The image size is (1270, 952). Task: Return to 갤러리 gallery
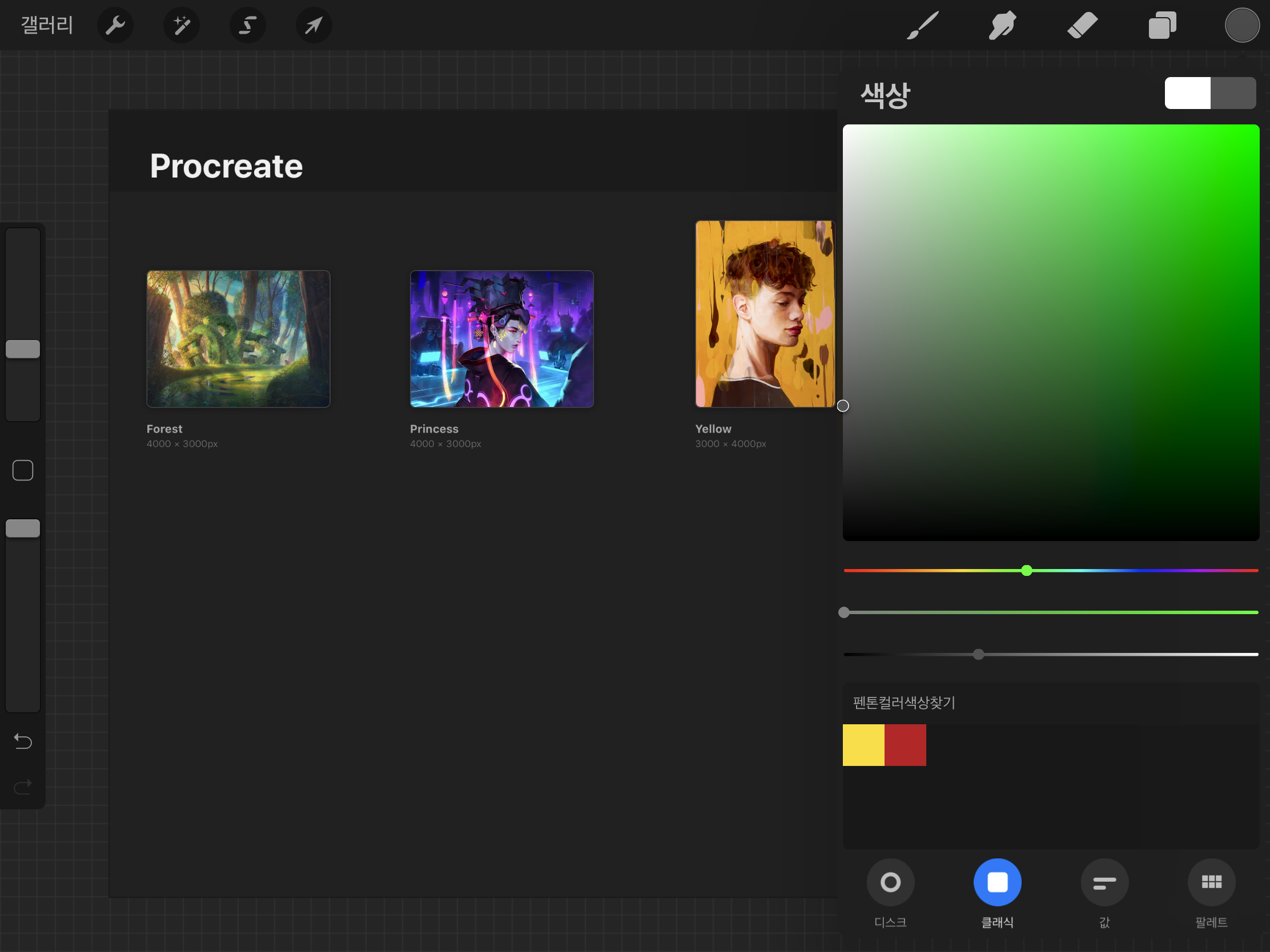point(47,25)
